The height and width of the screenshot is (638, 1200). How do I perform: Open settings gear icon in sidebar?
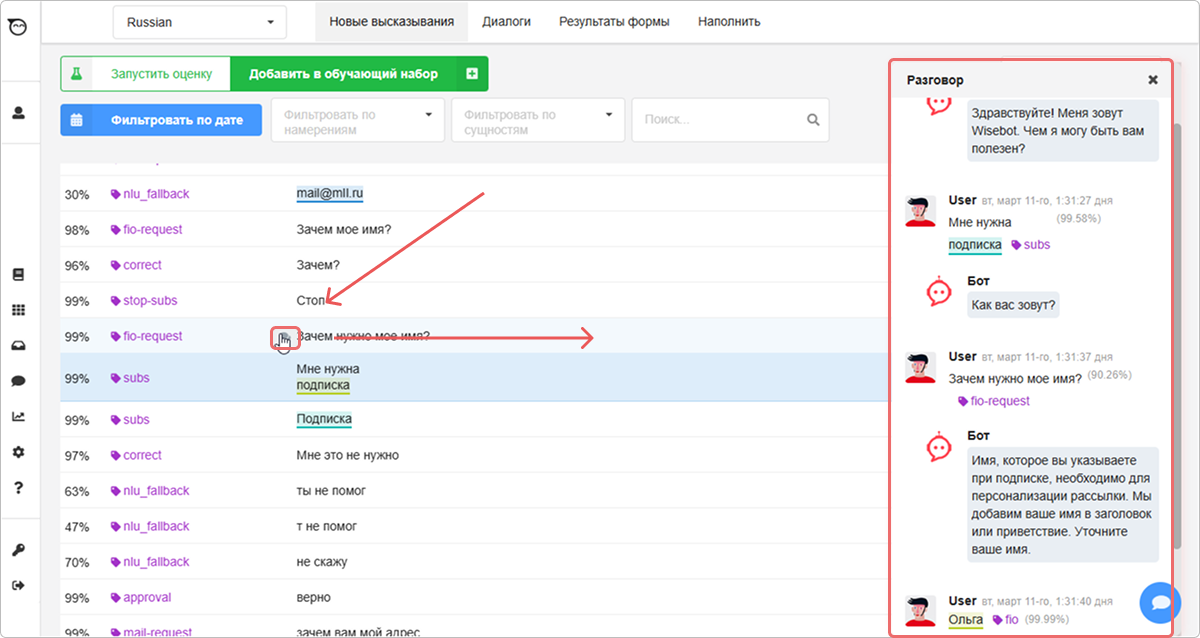18,453
